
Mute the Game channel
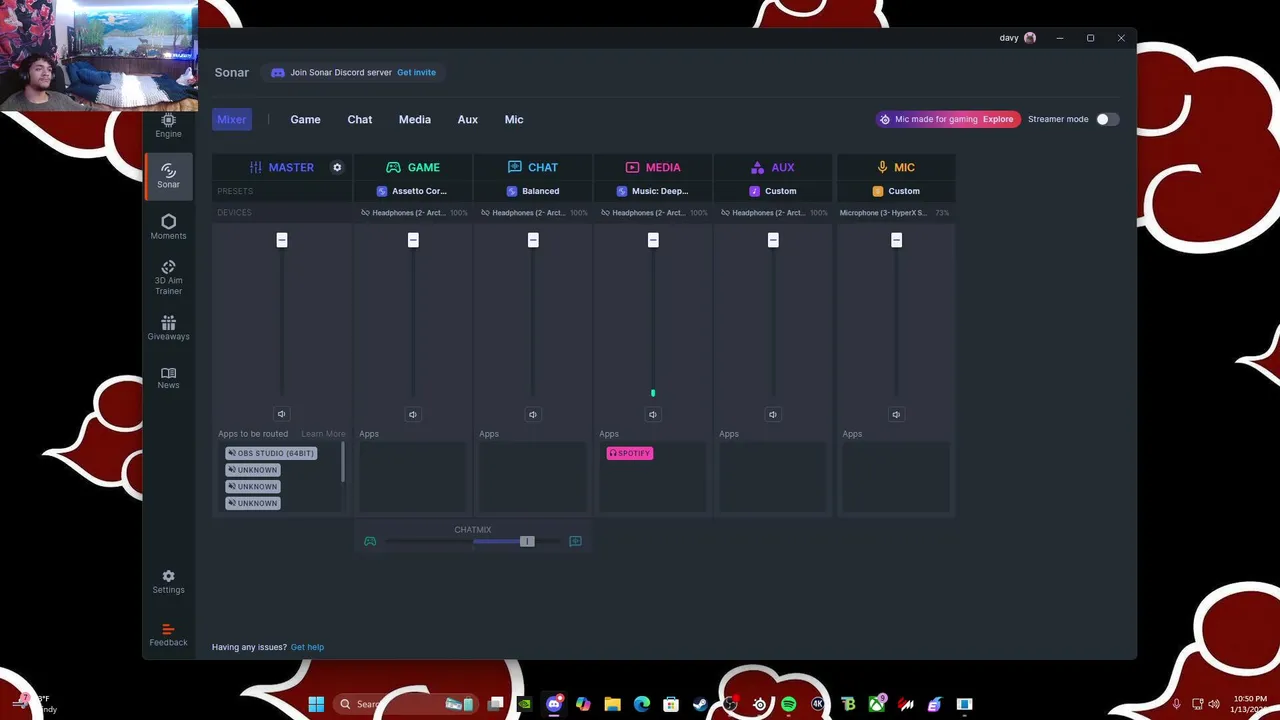pos(413,414)
